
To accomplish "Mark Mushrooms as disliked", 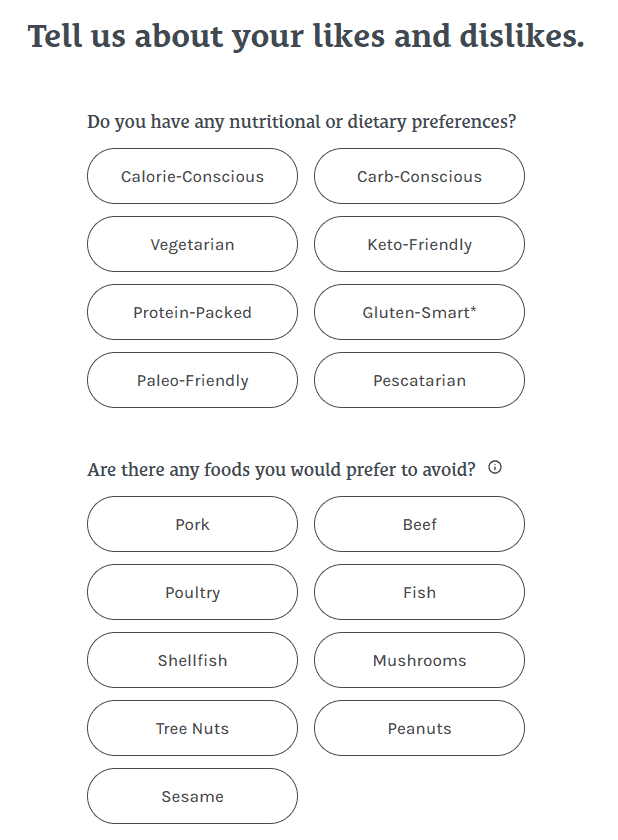I will [419, 661].
